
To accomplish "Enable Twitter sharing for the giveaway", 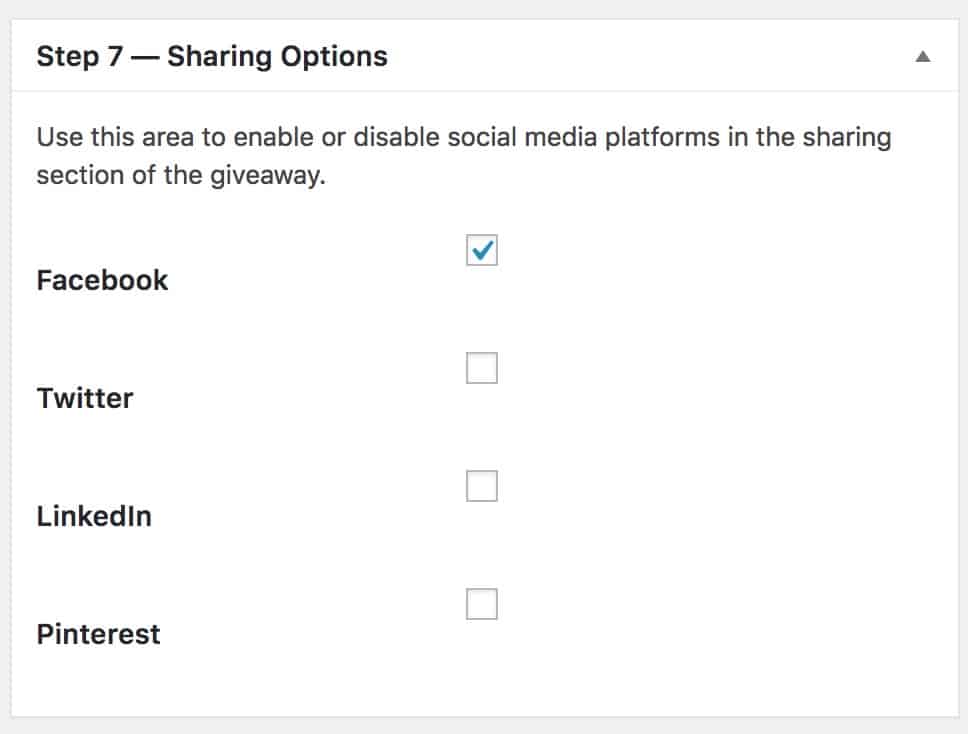I will coord(481,368).
